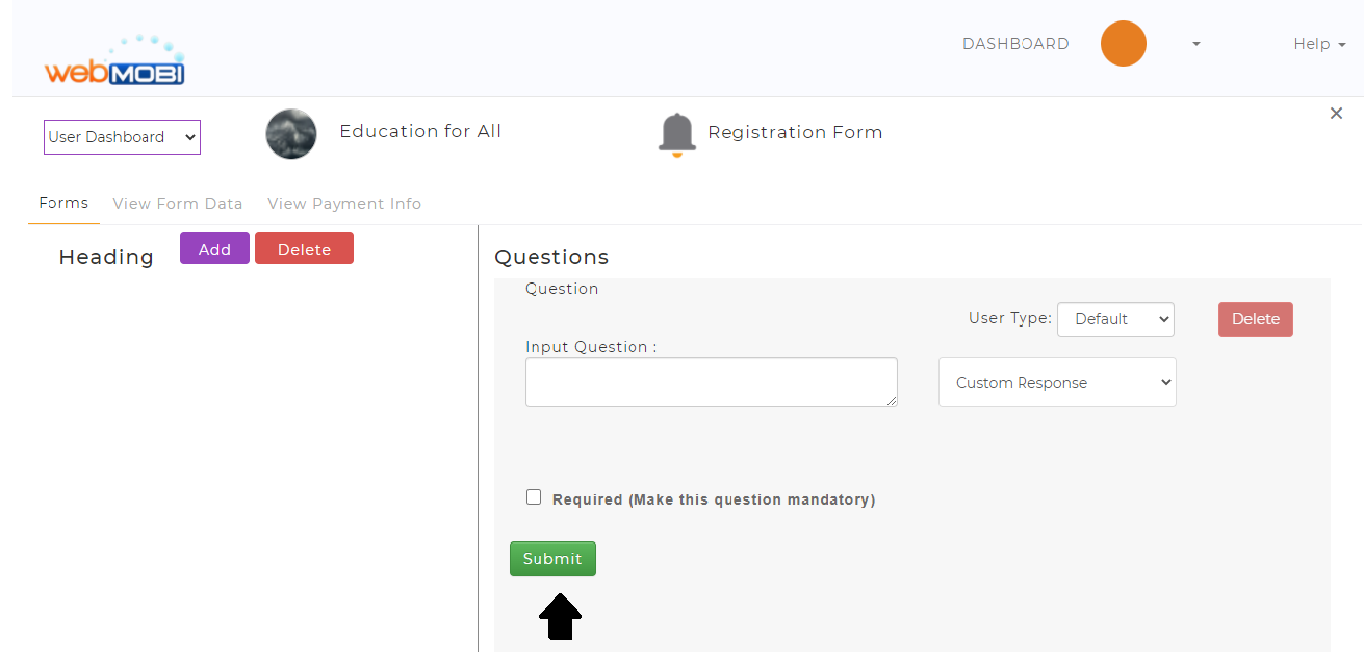Screen dimensions: 1364x652
Task: Open the Custom Response dropdown
Action: (x=1057, y=382)
